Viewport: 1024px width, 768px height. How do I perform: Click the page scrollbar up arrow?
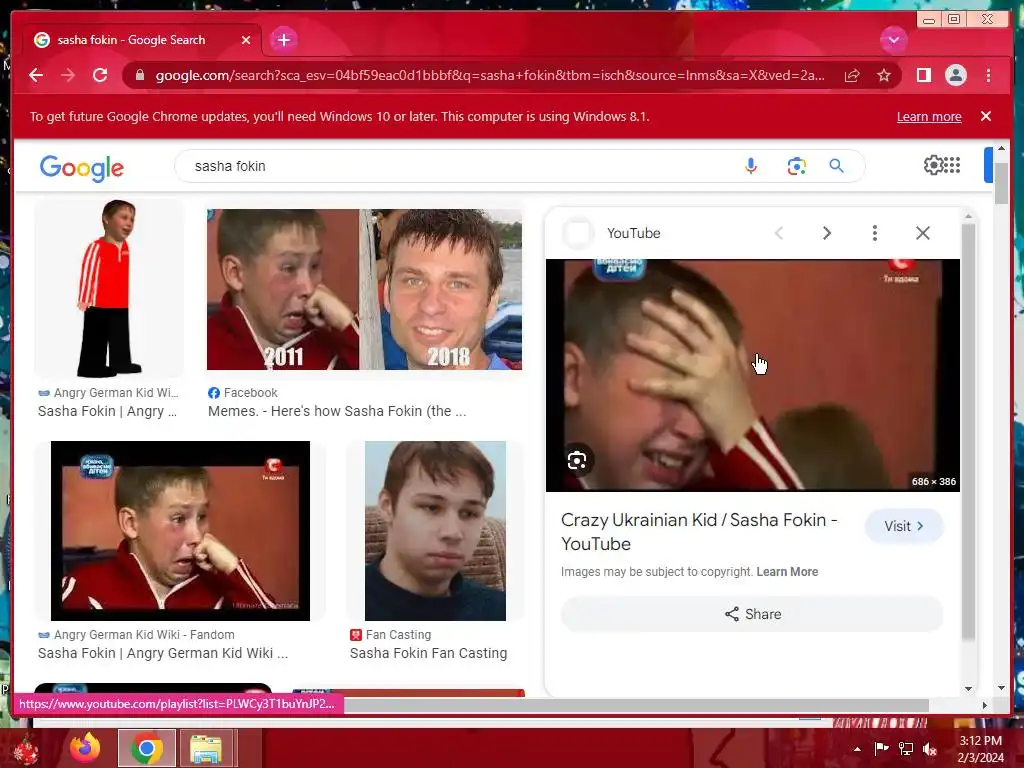(1001, 149)
